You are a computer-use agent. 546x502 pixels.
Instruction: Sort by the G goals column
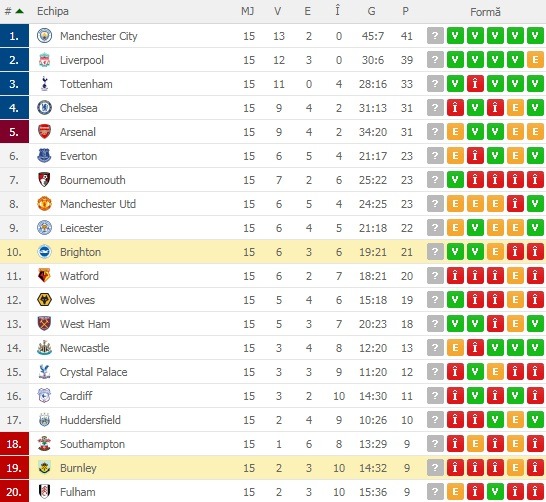pos(372,11)
